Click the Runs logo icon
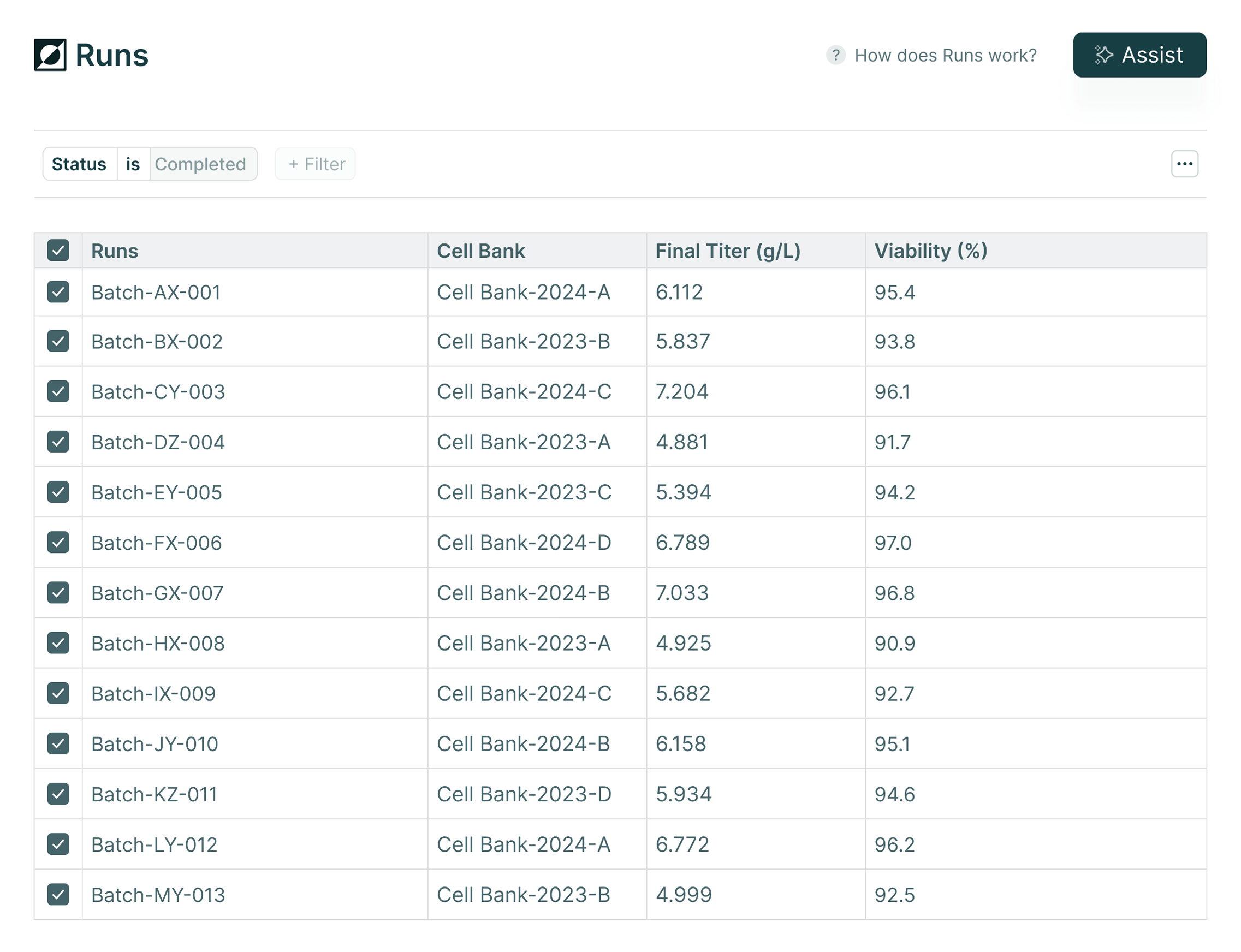This screenshot has height=952, width=1241. 50,55
